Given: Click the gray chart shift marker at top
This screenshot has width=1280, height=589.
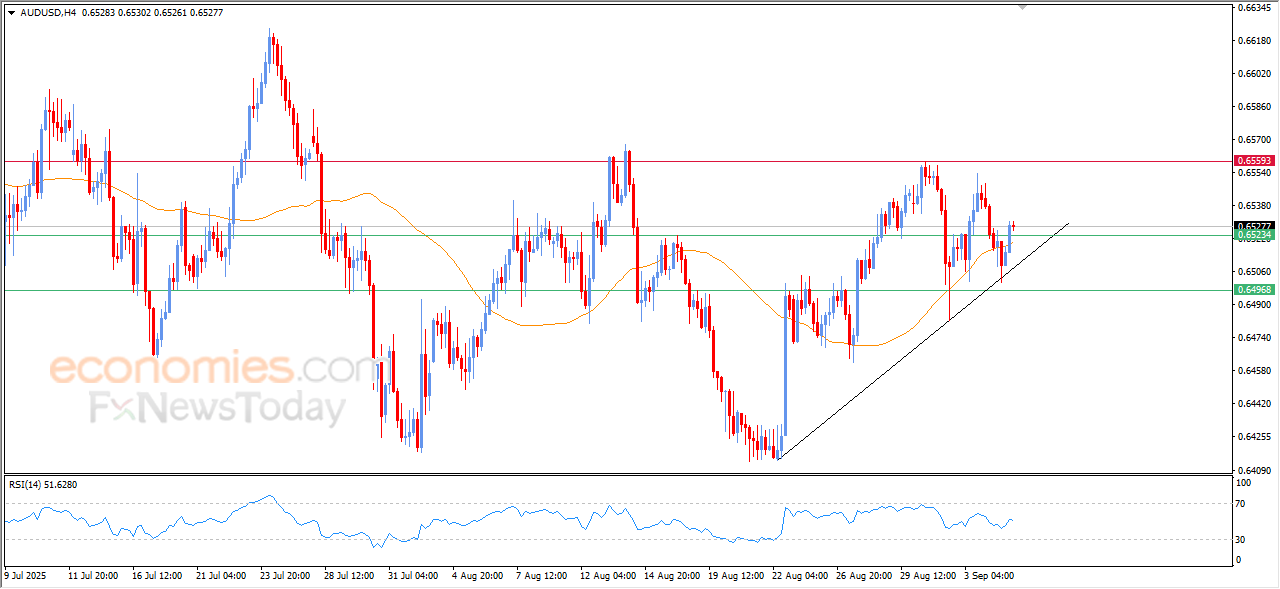Looking at the screenshot, I should click(x=1023, y=7).
